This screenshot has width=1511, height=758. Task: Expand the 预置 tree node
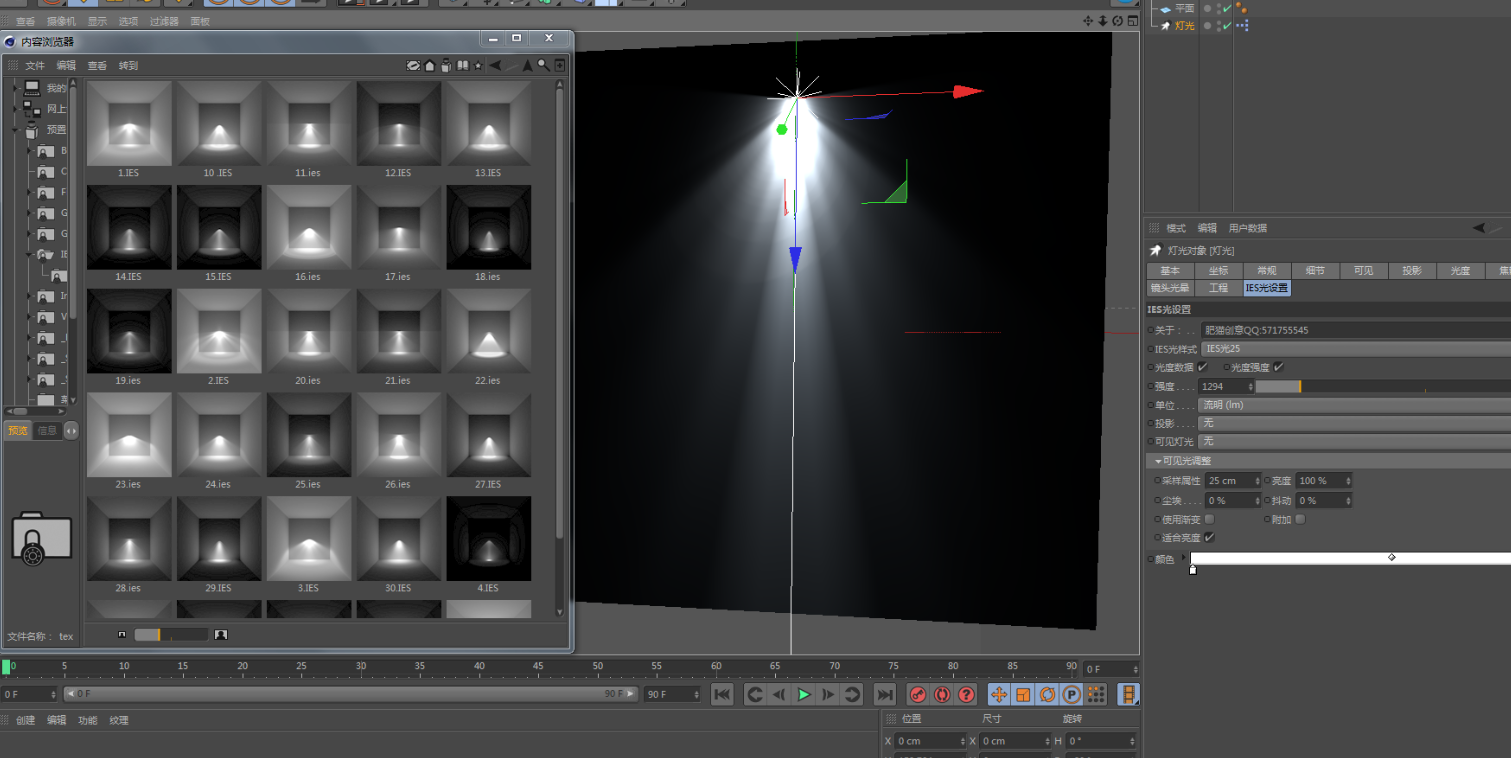[16, 129]
